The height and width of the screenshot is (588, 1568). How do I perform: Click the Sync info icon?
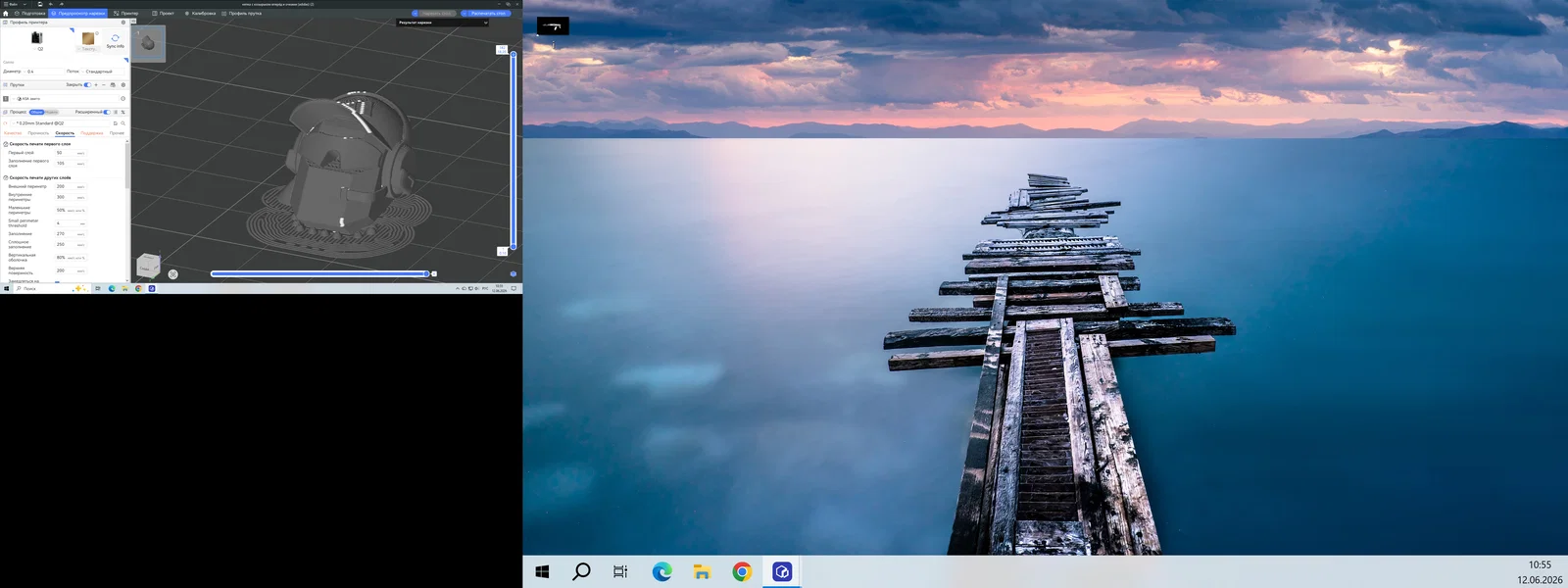point(116,38)
